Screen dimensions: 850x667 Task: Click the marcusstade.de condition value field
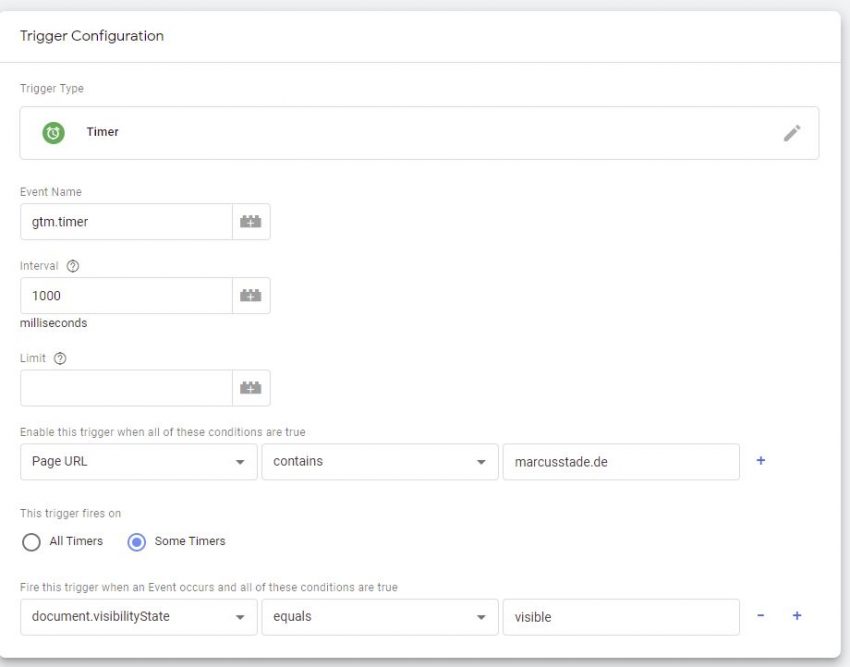coord(620,461)
